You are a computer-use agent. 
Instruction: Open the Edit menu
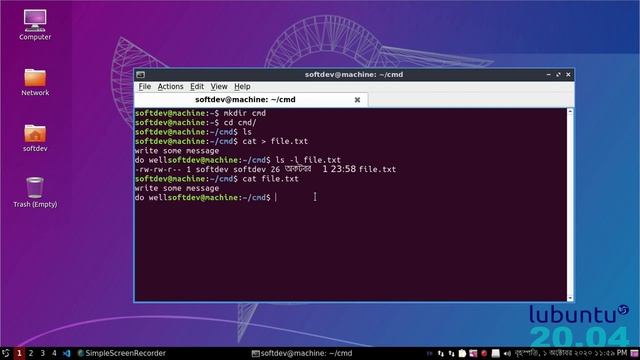tap(197, 87)
